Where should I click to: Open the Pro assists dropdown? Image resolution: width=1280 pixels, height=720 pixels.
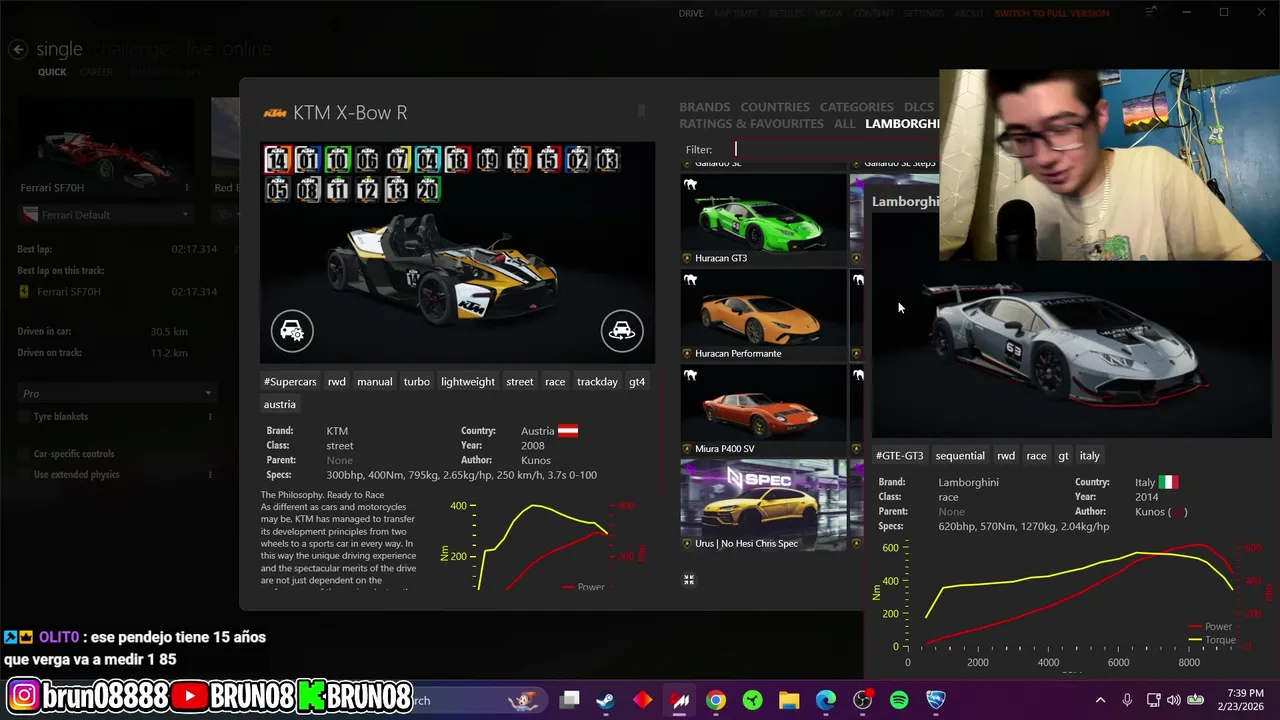point(118,394)
